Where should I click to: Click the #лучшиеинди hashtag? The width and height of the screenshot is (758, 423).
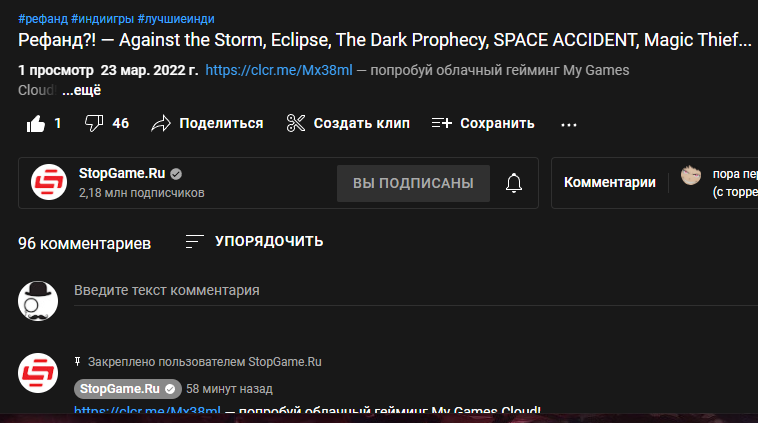pyautogui.click(x=176, y=19)
